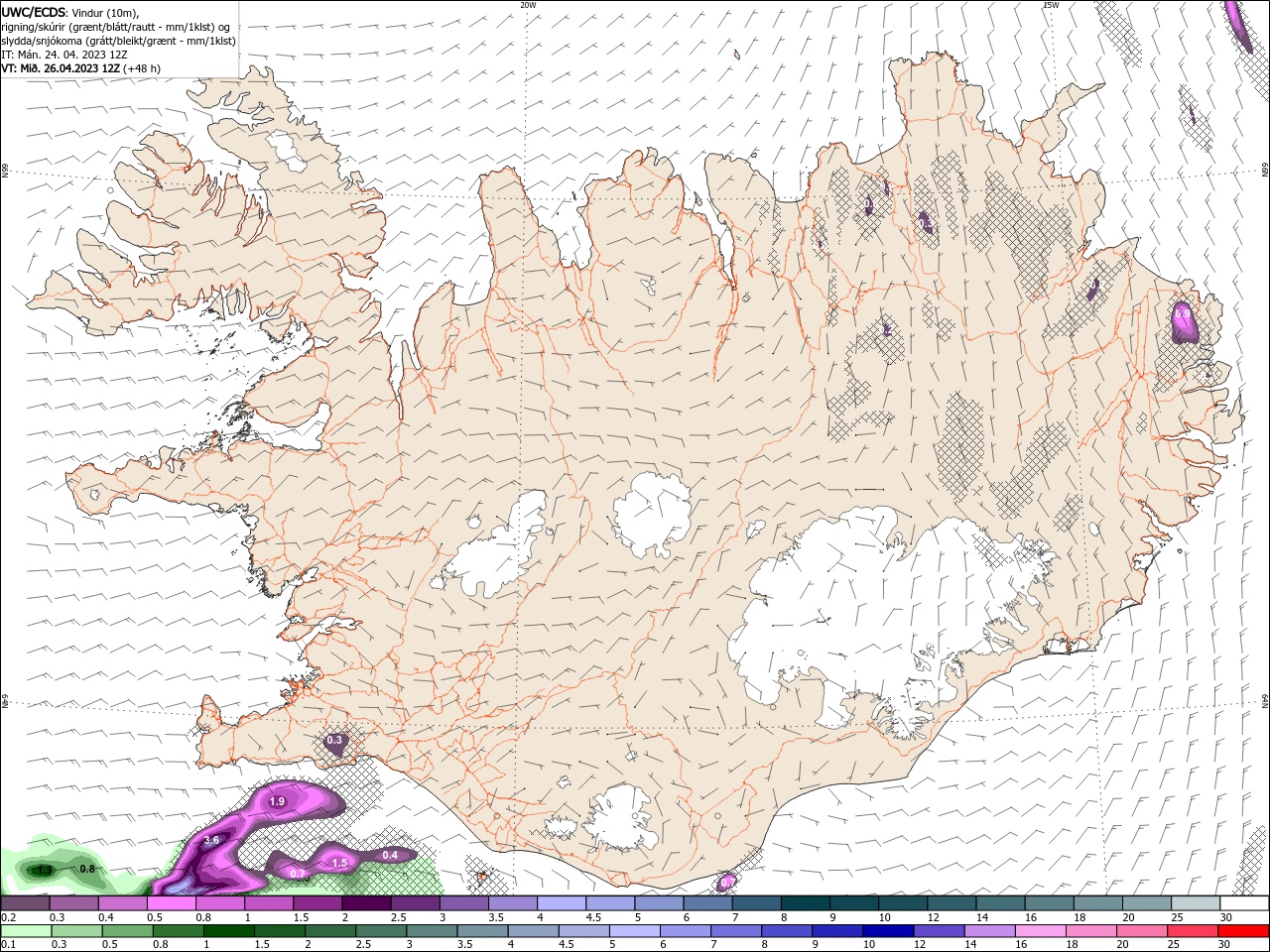The height and width of the screenshot is (952, 1270).
Task: Click the number 14 on the upper legend scale
Action: (981, 918)
